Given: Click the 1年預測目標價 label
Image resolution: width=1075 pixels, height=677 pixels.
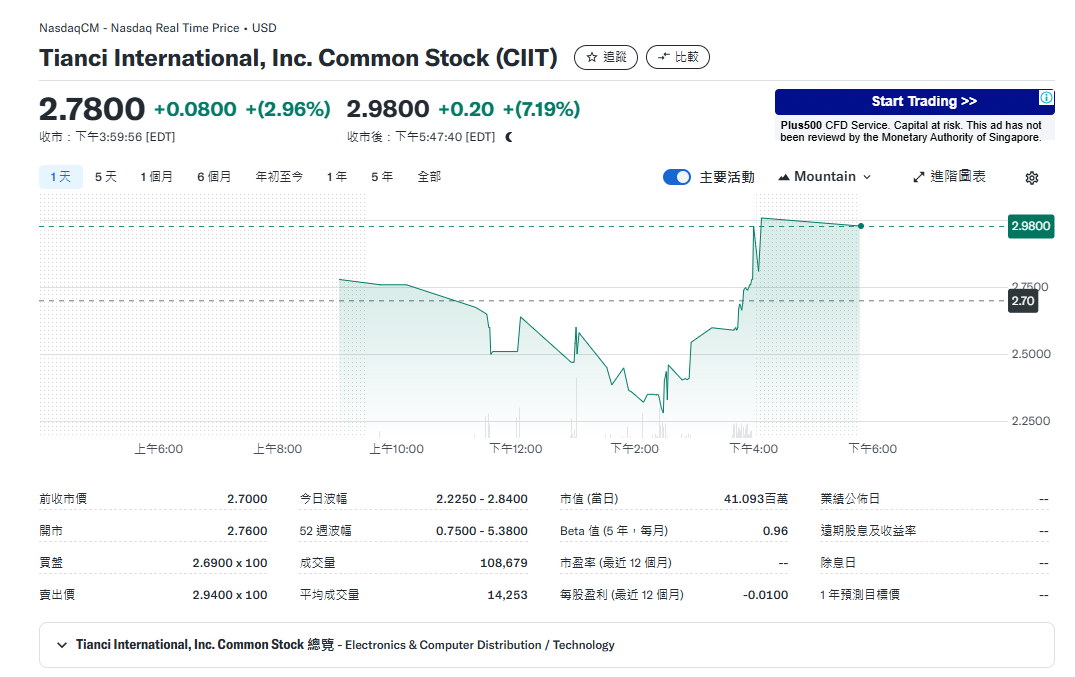Looking at the screenshot, I should tap(860, 595).
